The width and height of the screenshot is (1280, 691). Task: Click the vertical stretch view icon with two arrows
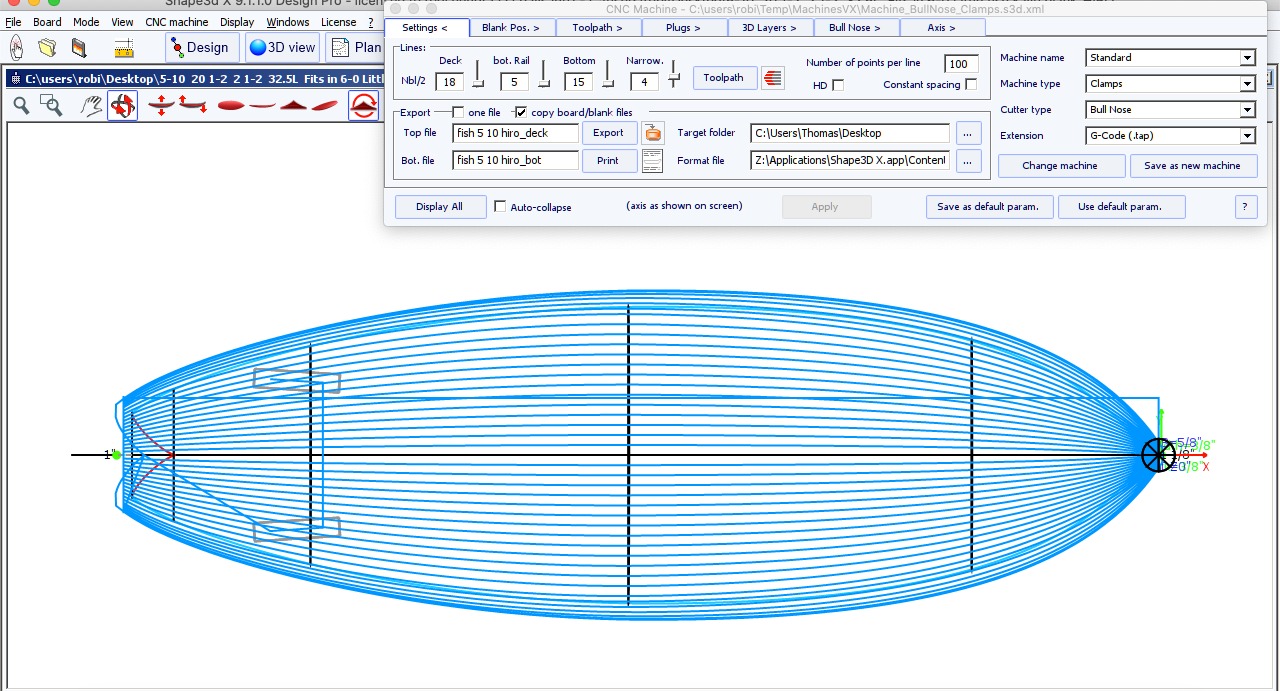[x=161, y=105]
